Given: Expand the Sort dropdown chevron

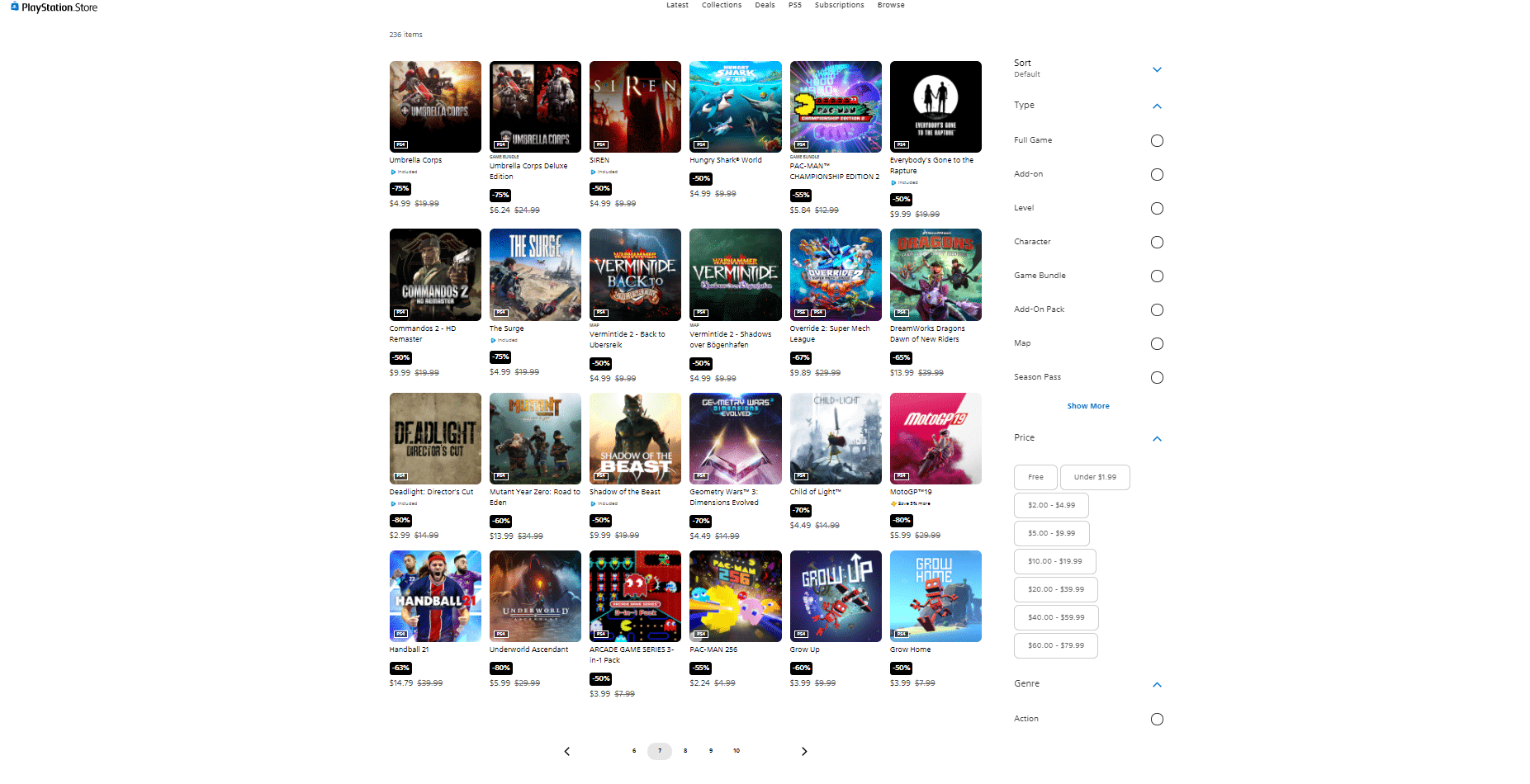Looking at the screenshot, I should [1156, 70].
